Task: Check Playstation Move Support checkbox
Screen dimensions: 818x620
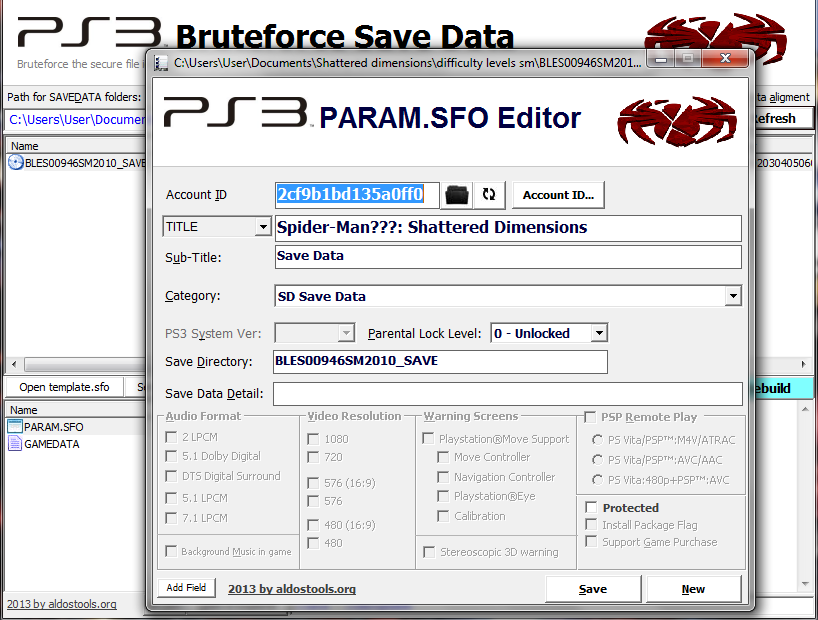Action: 428,438
